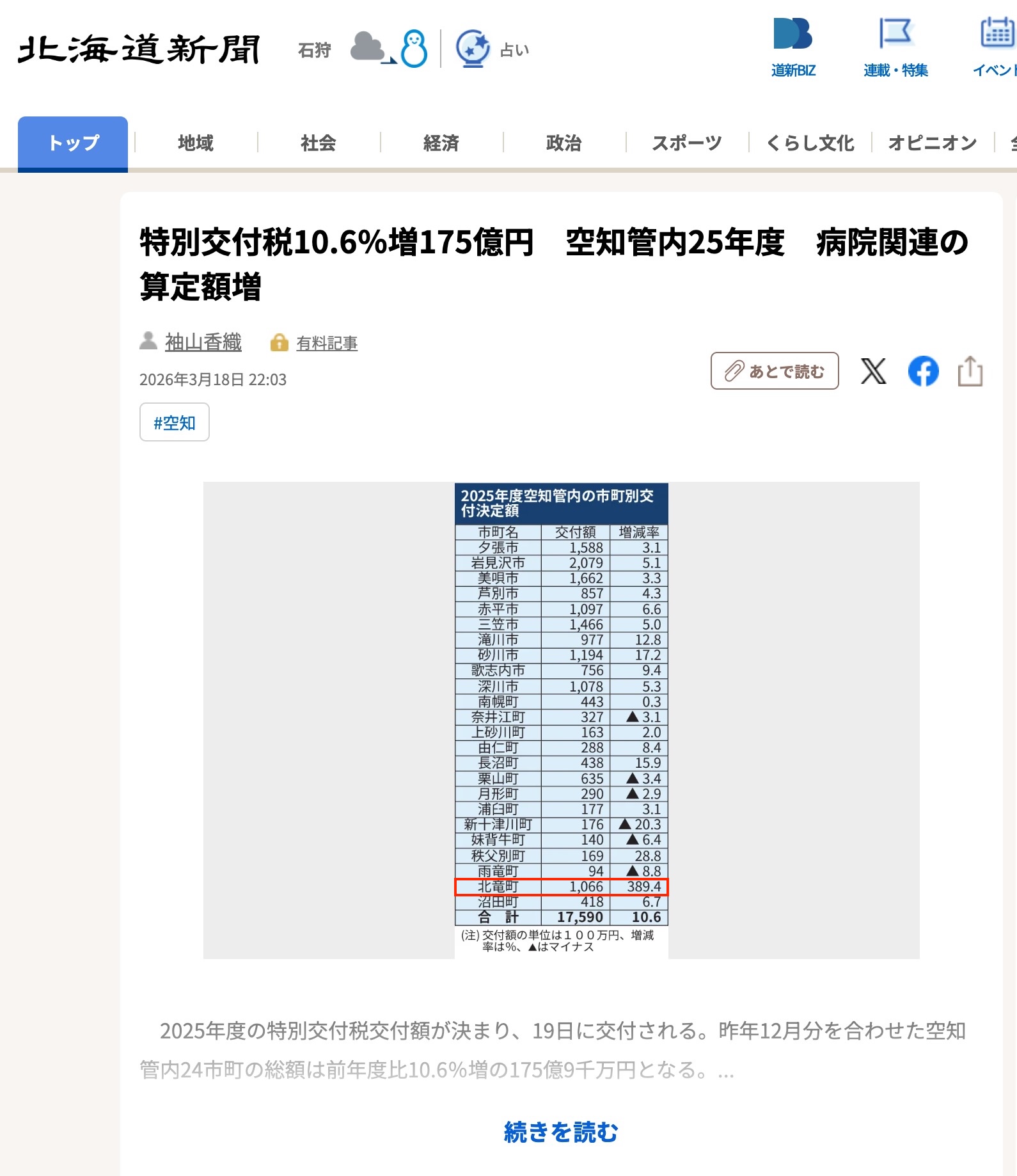Viewport: 1017px width, 1176px height.
Task: Select the トップ tab
Action: (73, 143)
